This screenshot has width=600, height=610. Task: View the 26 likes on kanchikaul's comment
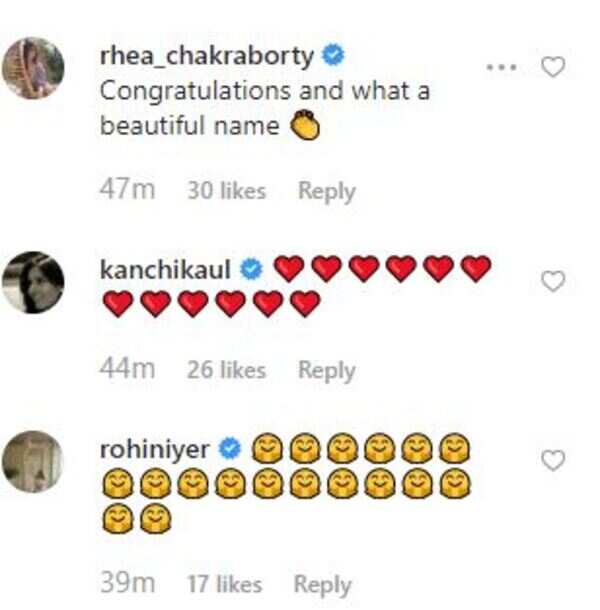[x=226, y=370]
